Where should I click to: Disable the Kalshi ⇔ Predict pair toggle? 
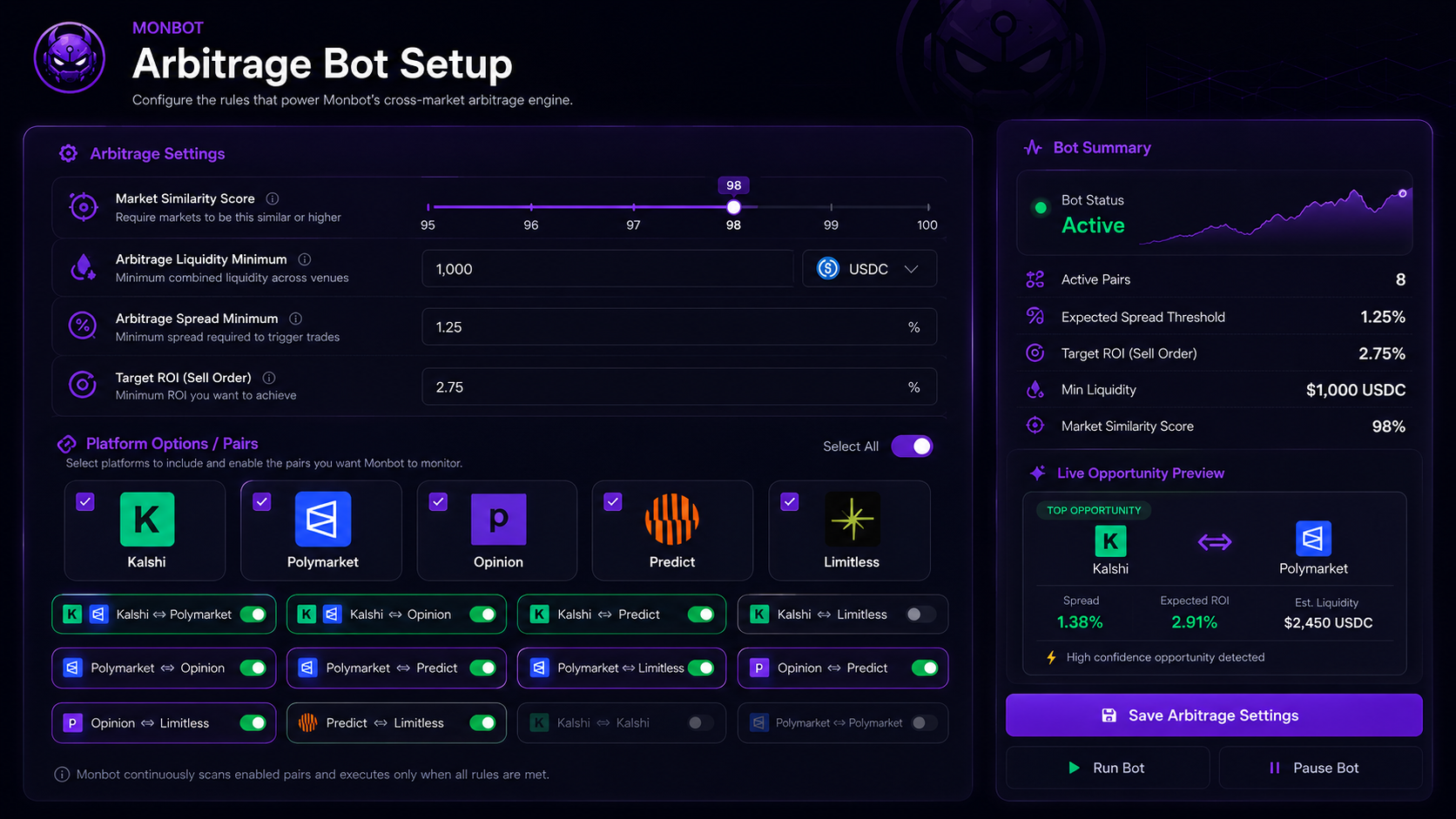pyautogui.click(x=701, y=614)
